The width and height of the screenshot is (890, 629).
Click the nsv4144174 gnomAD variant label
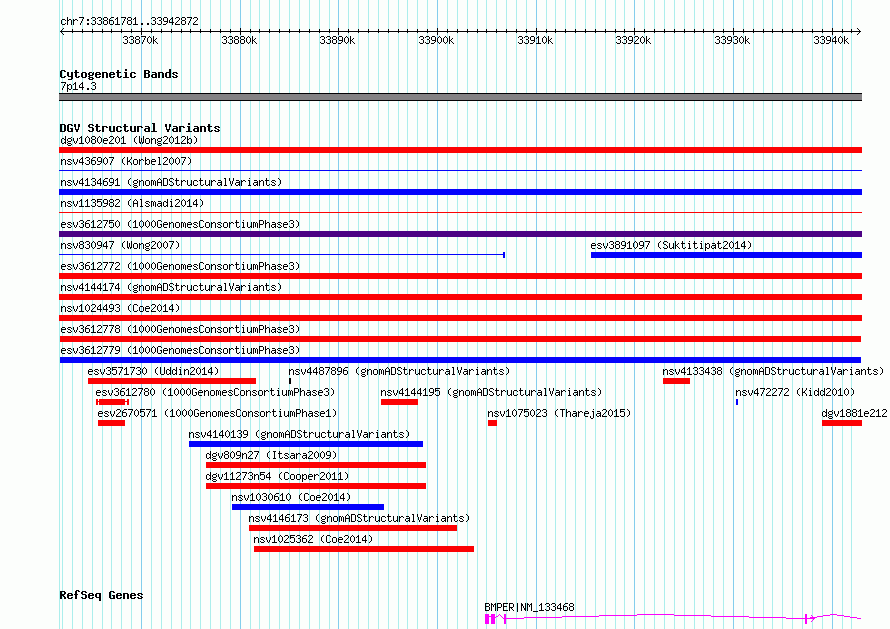pyautogui.click(x=171, y=287)
